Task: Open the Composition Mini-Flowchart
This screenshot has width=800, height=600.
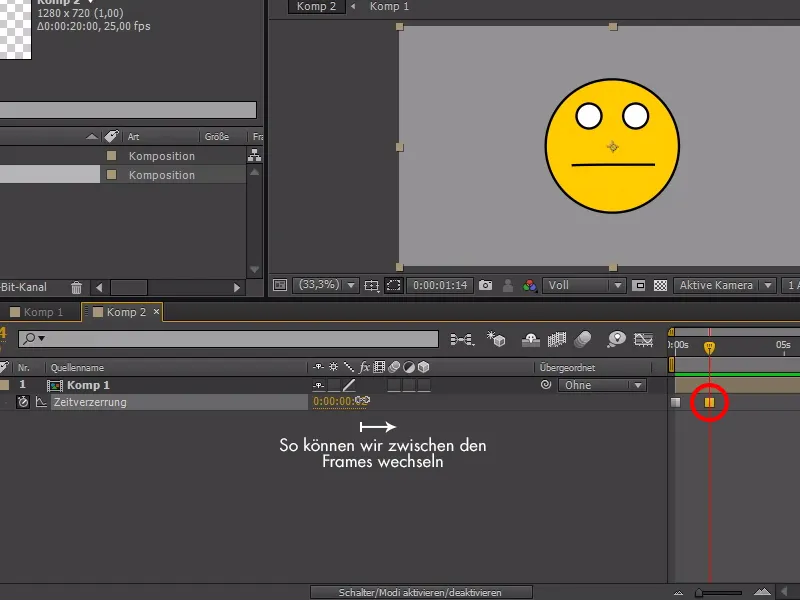Action: 460,338
